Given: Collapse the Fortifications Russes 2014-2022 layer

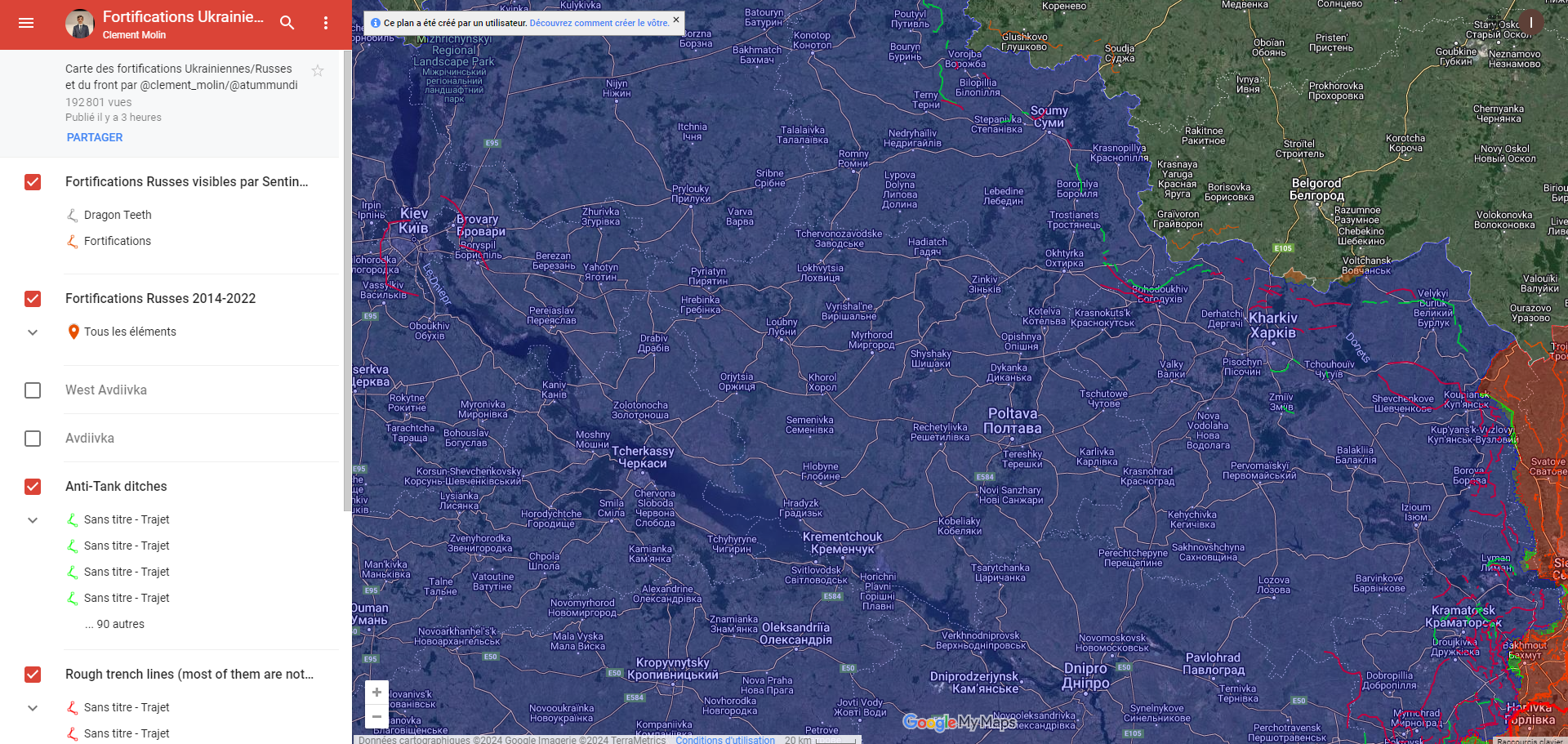Looking at the screenshot, I should click(x=33, y=332).
